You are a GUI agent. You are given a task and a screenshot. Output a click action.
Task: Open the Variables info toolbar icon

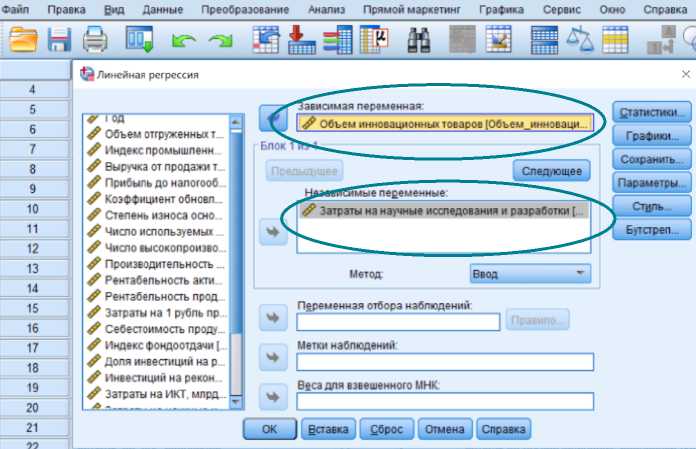(338, 40)
